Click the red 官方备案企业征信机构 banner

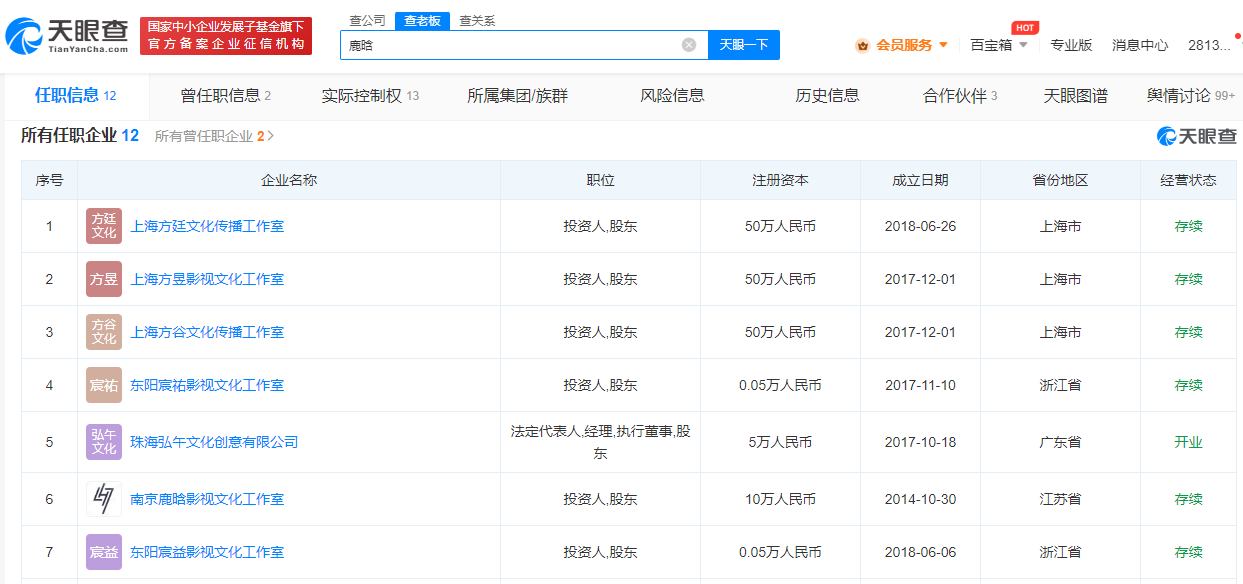[x=226, y=36]
